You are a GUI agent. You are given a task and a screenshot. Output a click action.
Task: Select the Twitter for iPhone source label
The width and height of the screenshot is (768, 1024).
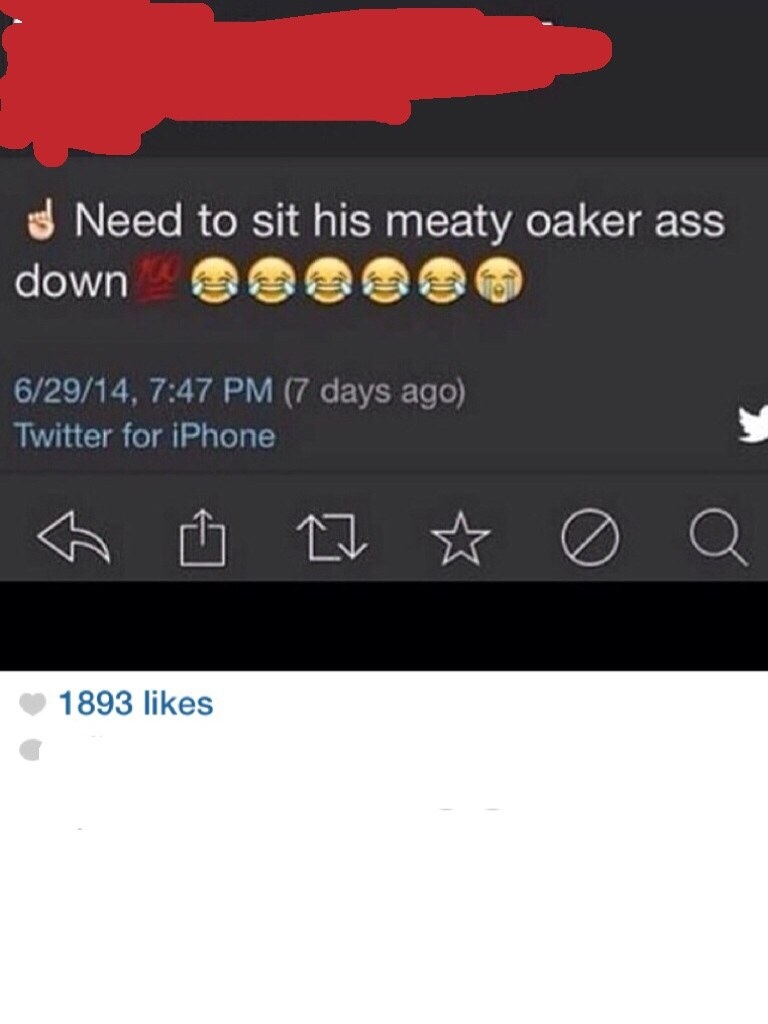(x=145, y=436)
